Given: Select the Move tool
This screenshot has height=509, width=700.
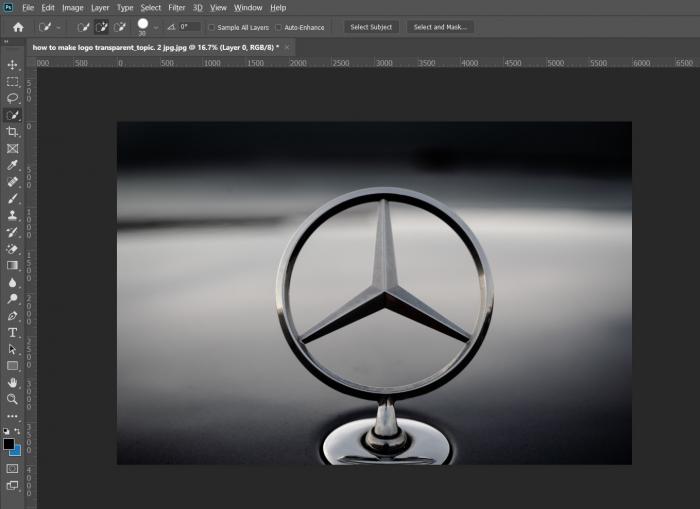Looking at the screenshot, I should (12, 65).
